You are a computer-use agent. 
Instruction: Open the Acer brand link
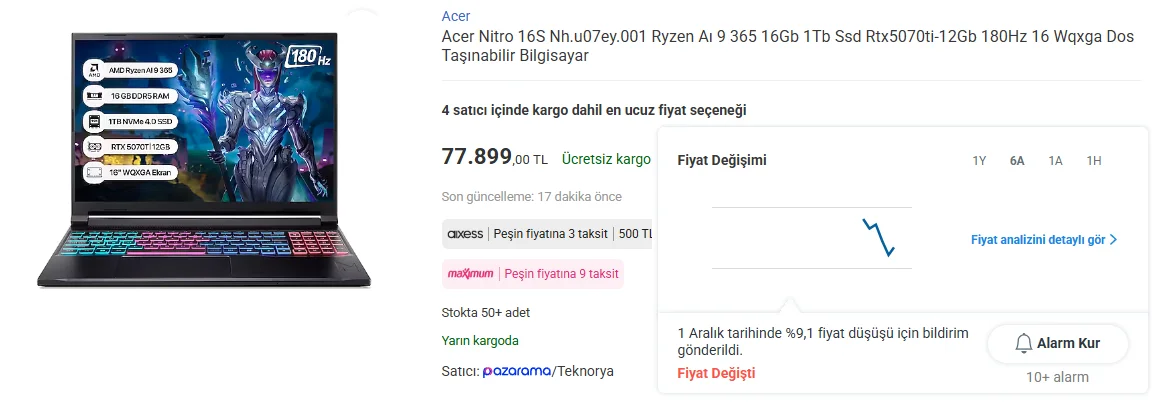point(456,16)
